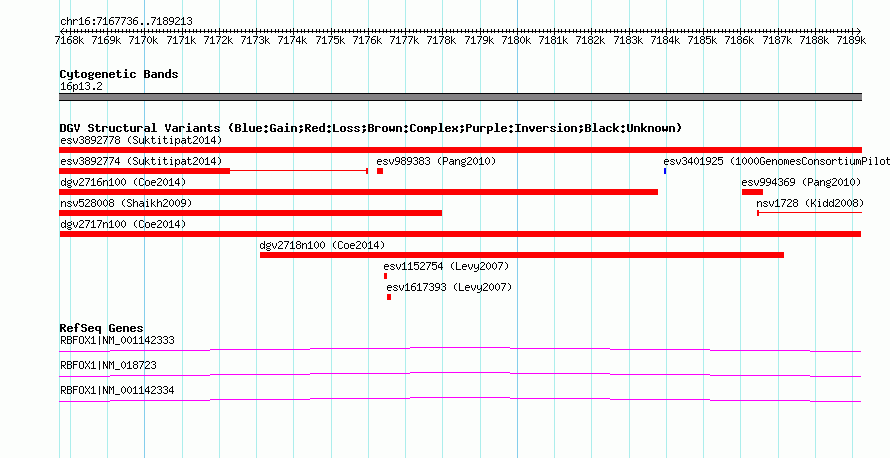Click the 7168k ruler tick label
Image resolution: width=890 pixels, height=458 pixels.
click(70, 40)
